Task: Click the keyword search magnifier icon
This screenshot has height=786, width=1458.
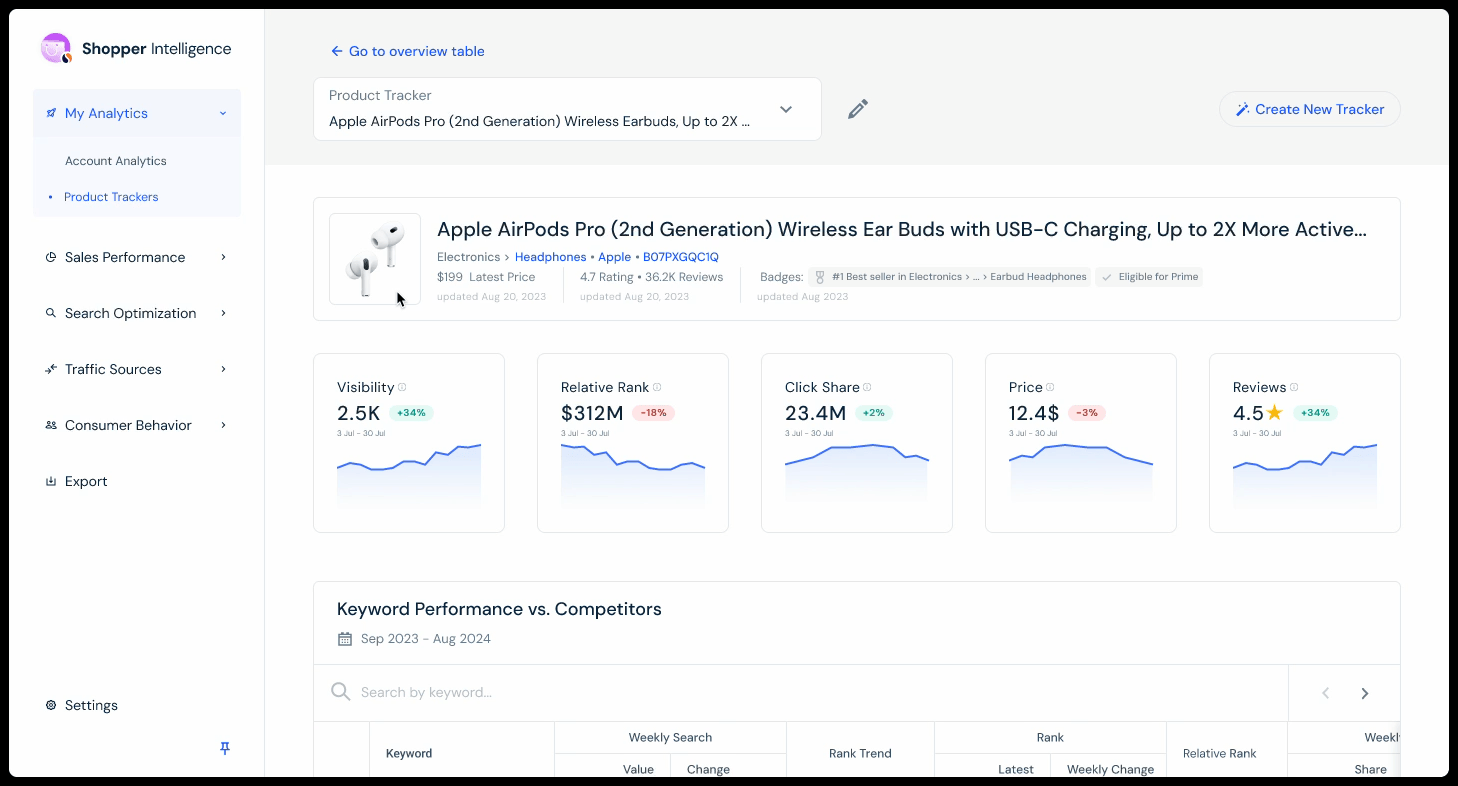Action: [x=341, y=692]
